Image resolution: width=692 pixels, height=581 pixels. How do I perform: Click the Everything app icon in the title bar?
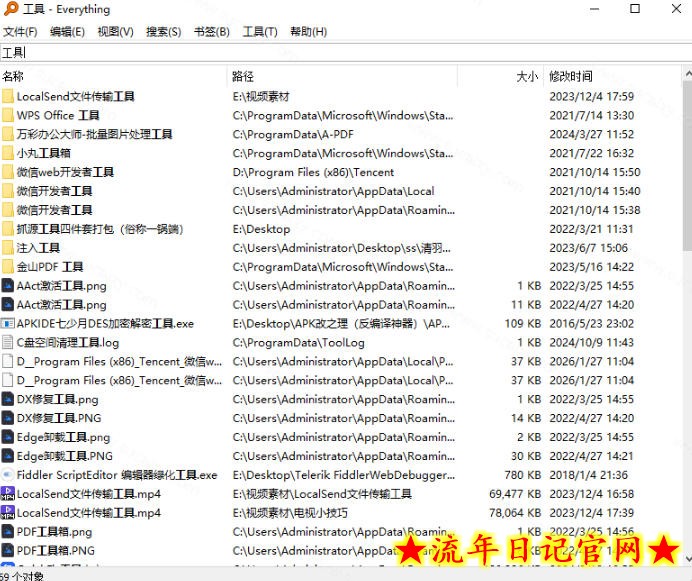(11, 9)
